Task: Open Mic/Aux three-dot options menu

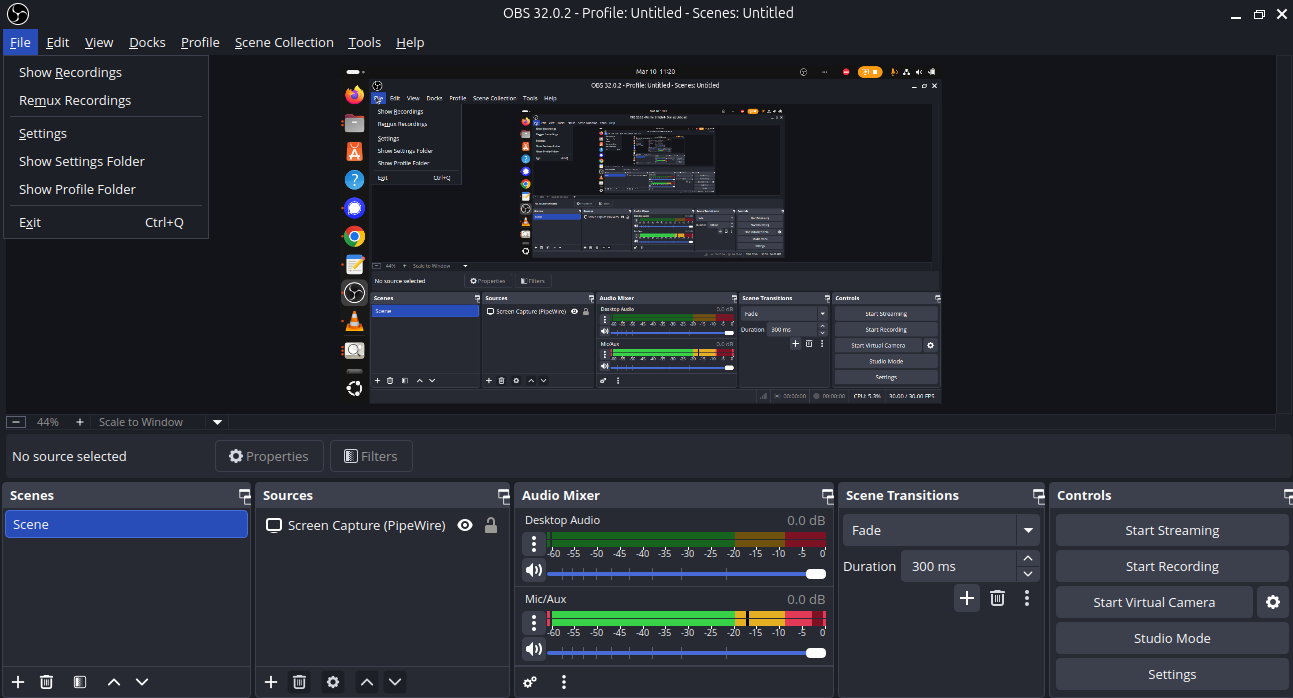Action: pyautogui.click(x=534, y=623)
